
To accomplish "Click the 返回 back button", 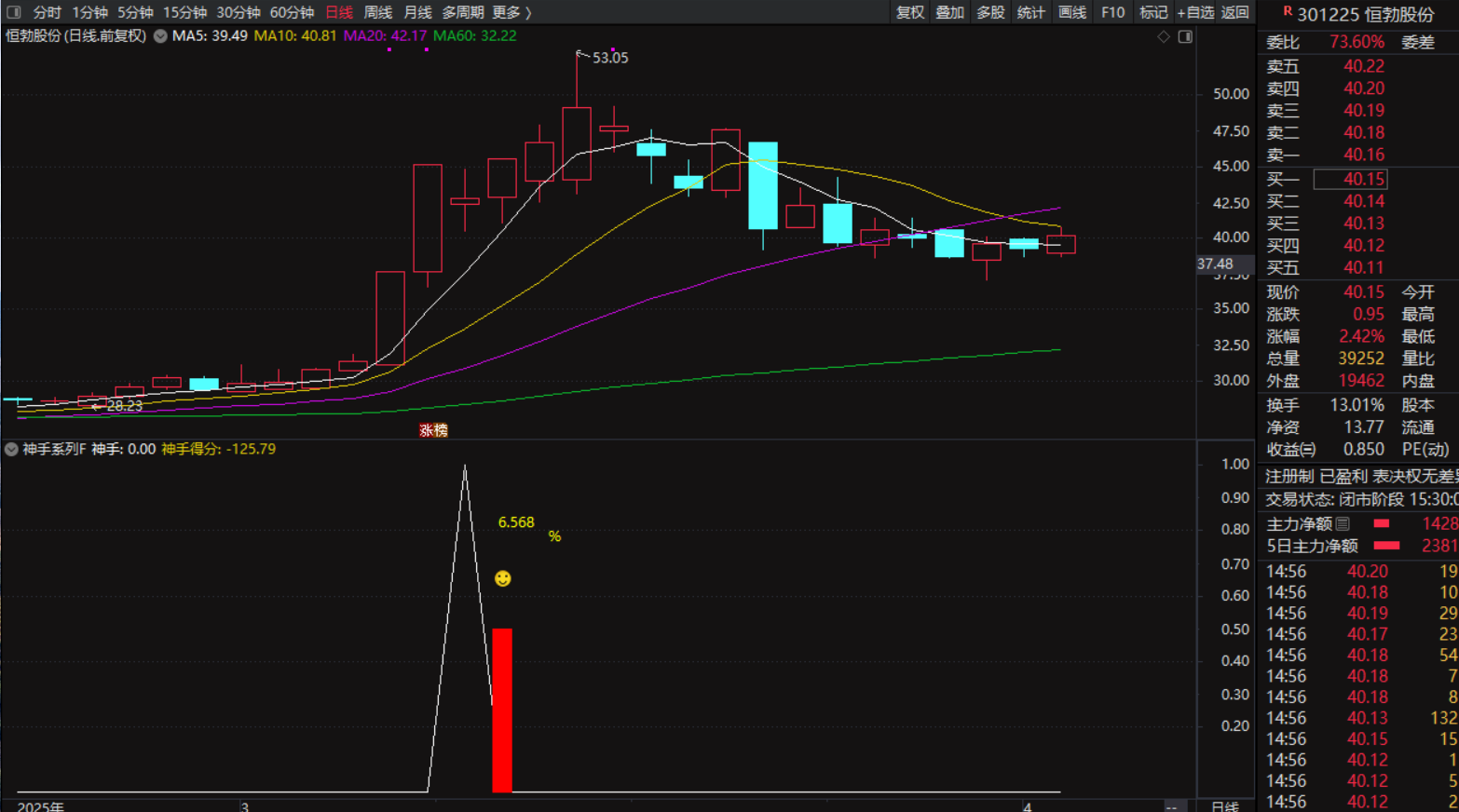I will coord(1235,12).
